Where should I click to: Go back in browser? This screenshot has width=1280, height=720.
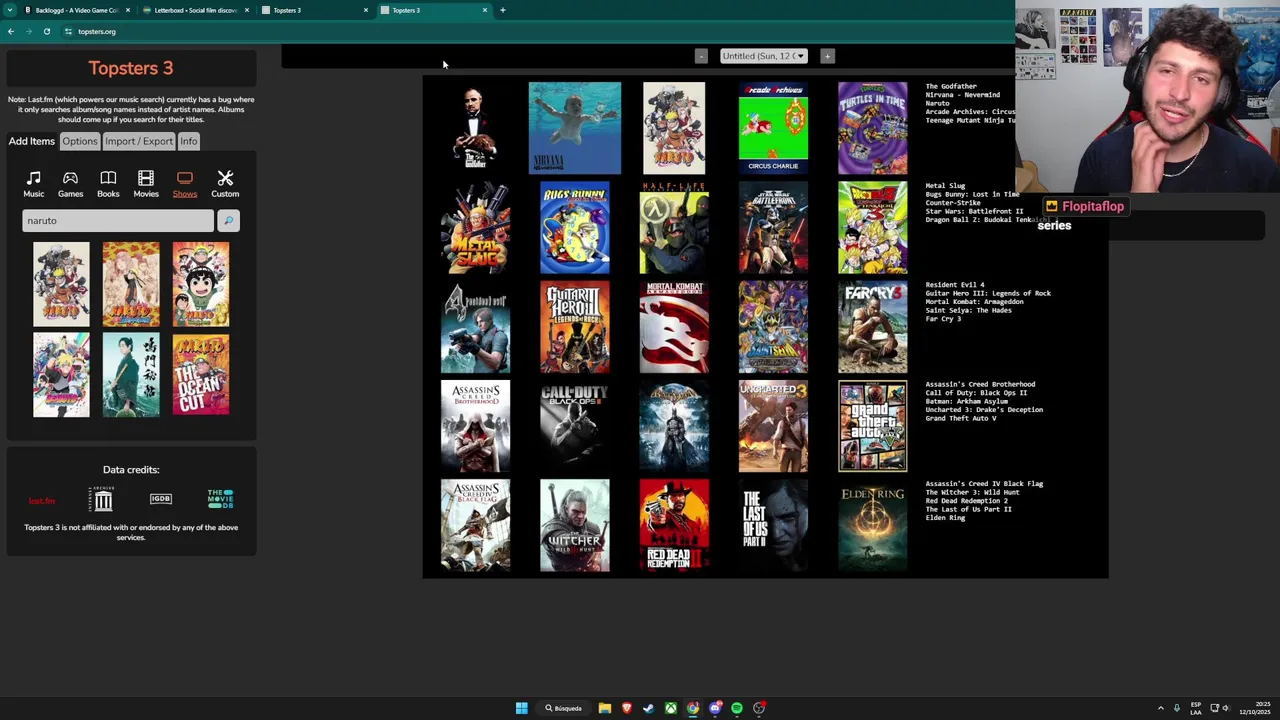(10, 31)
